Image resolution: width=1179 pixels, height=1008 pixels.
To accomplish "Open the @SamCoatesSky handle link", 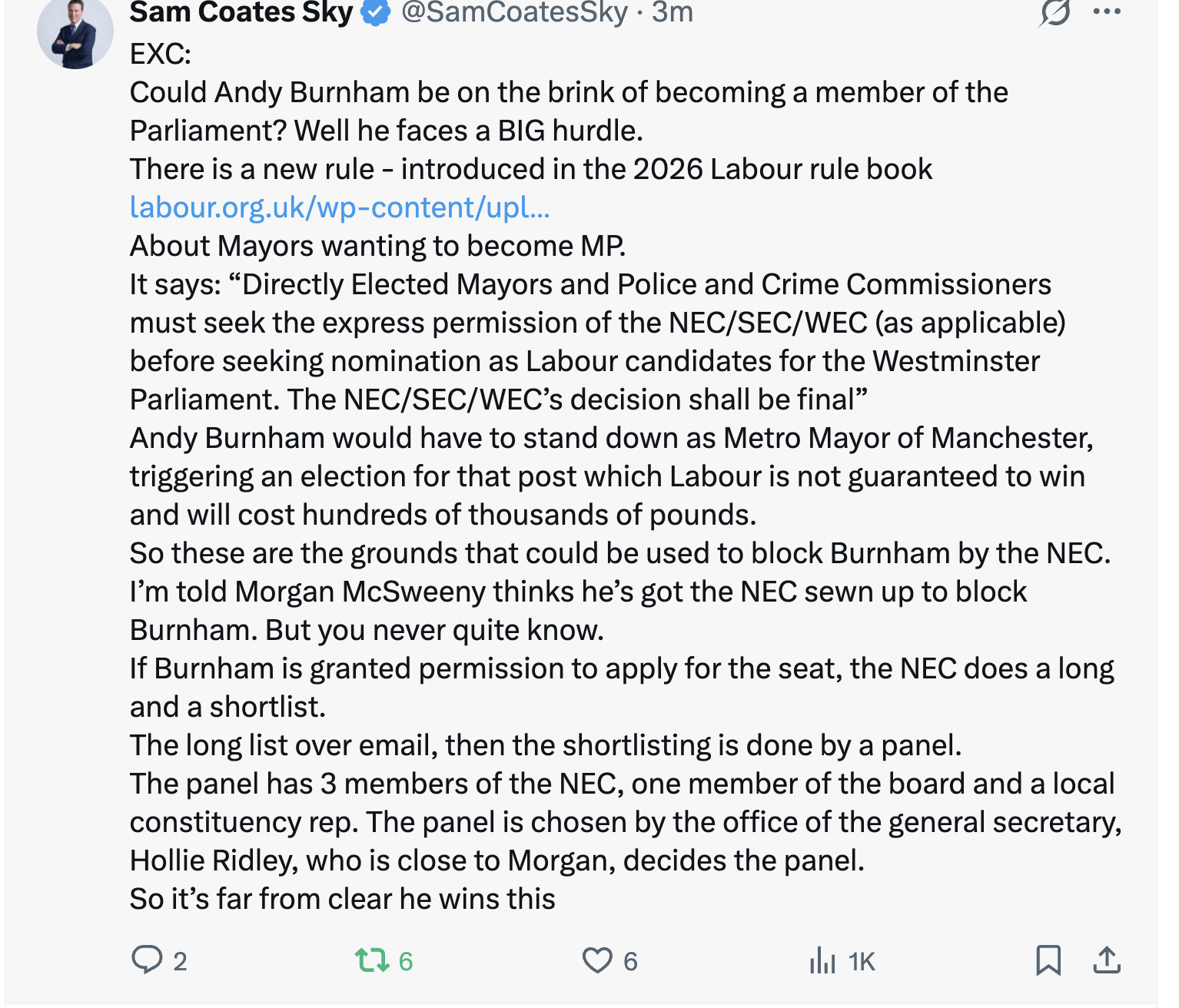I will pyautogui.click(x=514, y=12).
